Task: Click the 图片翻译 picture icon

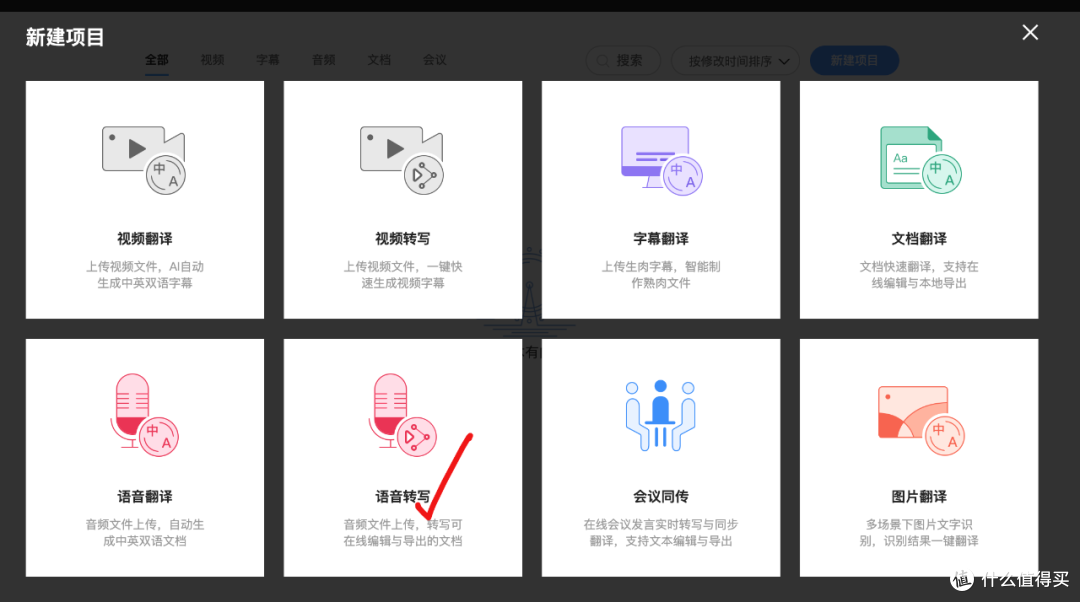Action: 921,420
